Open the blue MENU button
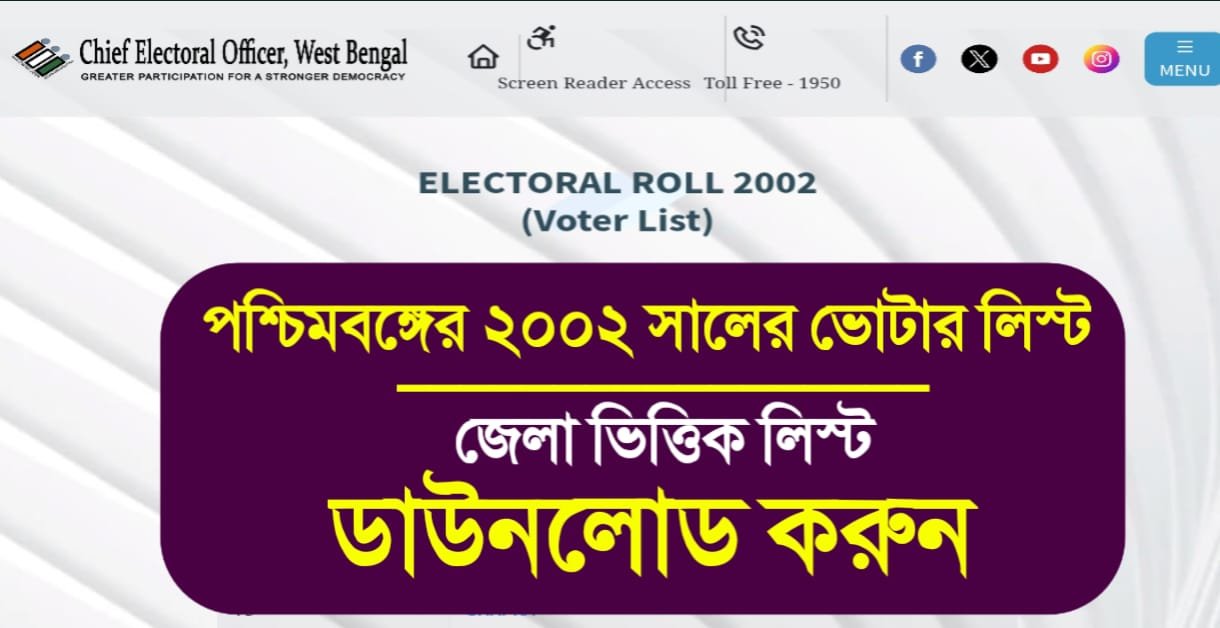The height and width of the screenshot is (628, 1220). point(1184,59)
